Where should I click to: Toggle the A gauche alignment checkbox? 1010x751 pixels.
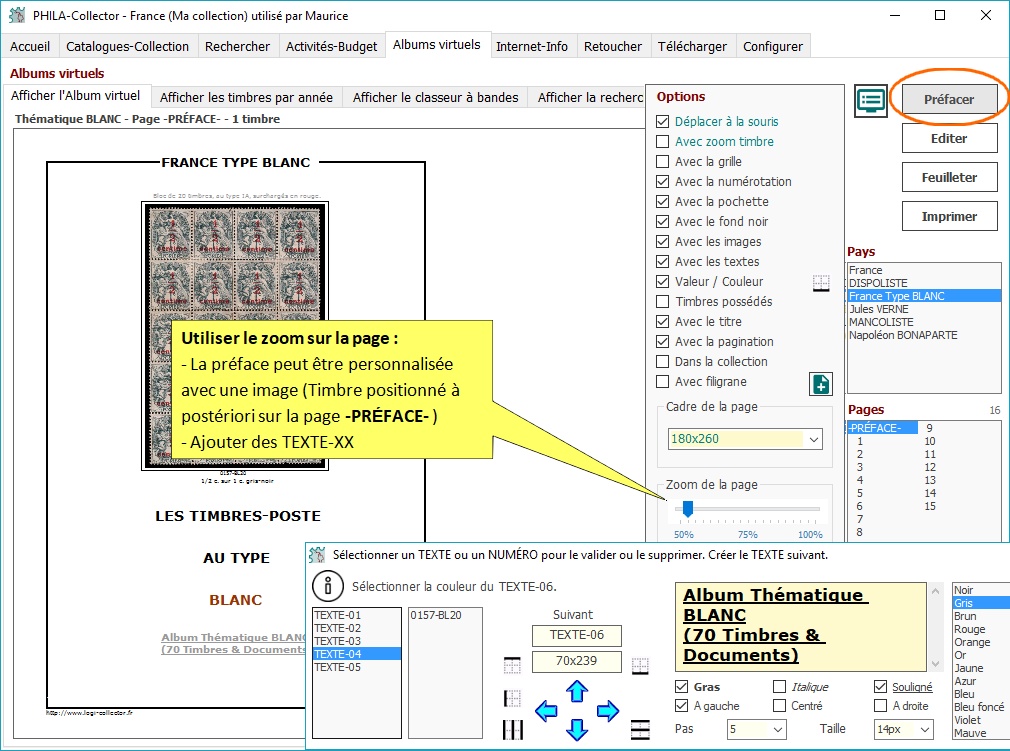pyautogui.click(x=681, y=706)
